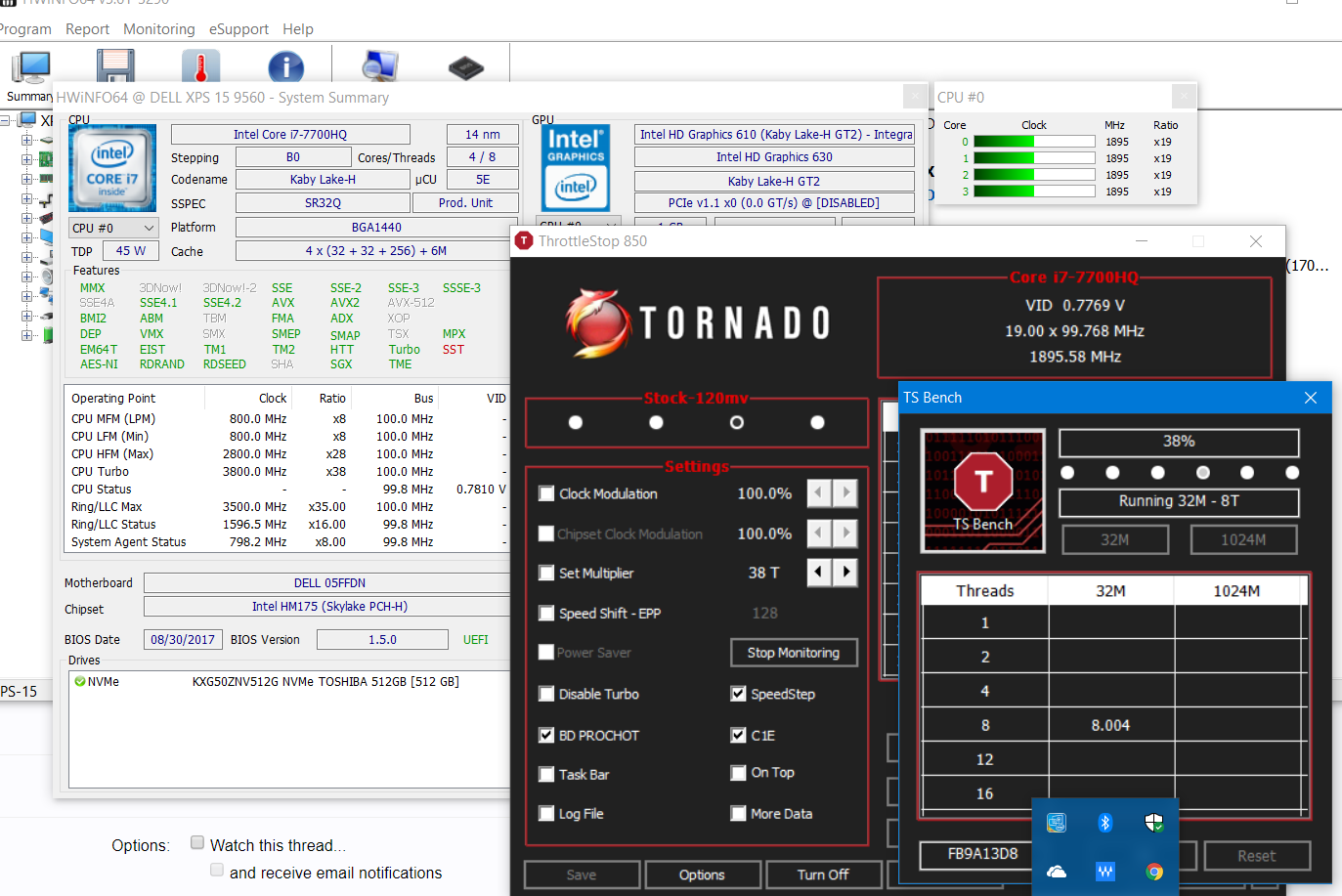
Task: Open ThrottleStop Options
Action: tap(702, 875)
